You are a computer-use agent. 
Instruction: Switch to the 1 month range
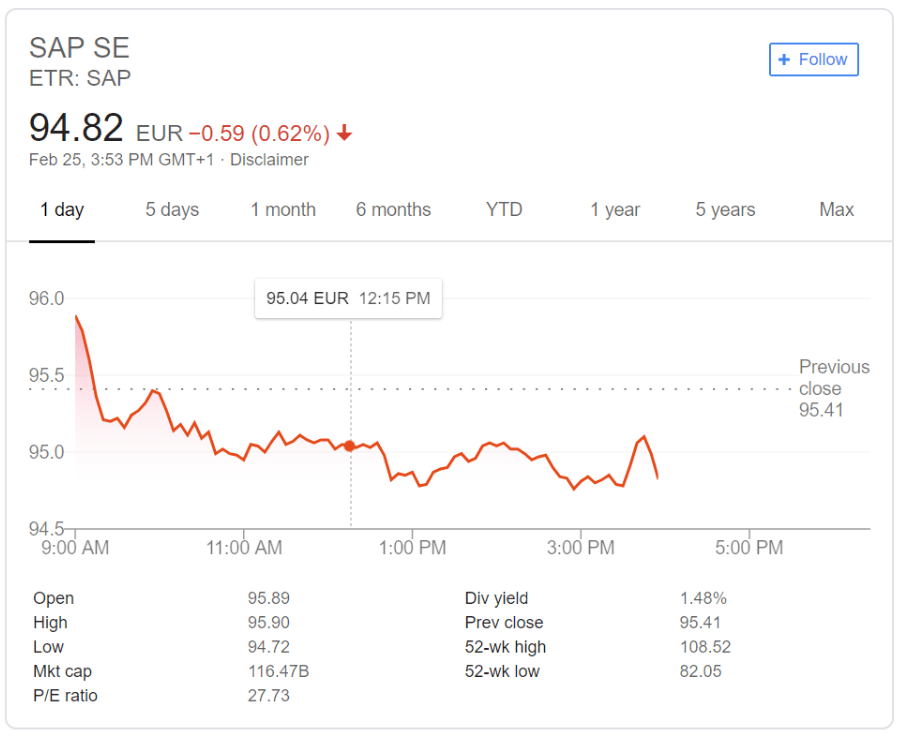(x=283, y=210)
